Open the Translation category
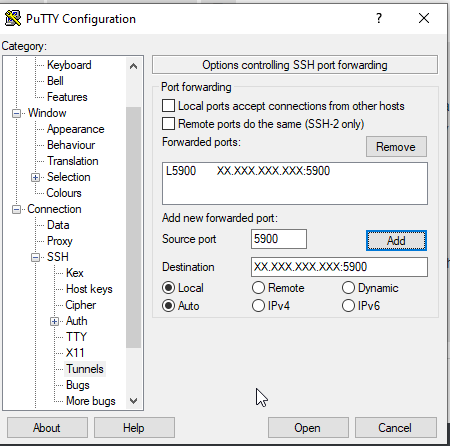The width and height of the screenshot is (450, 446). pyautogui.click(x=73, y=161)
